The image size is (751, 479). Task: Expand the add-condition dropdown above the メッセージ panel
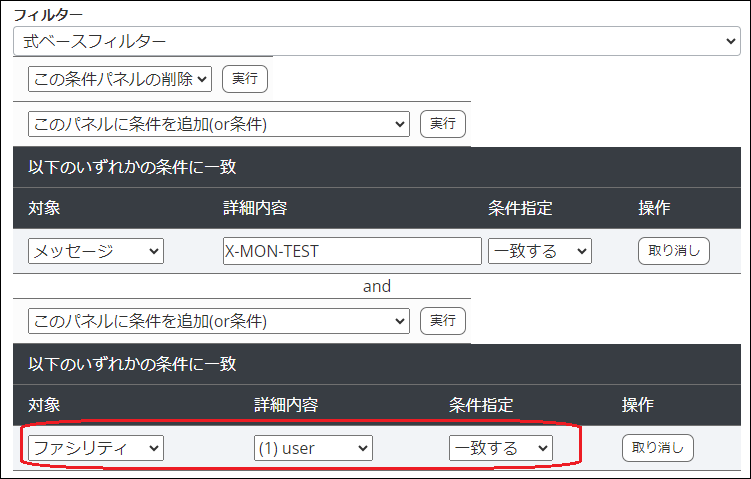[x=219, y=124]
